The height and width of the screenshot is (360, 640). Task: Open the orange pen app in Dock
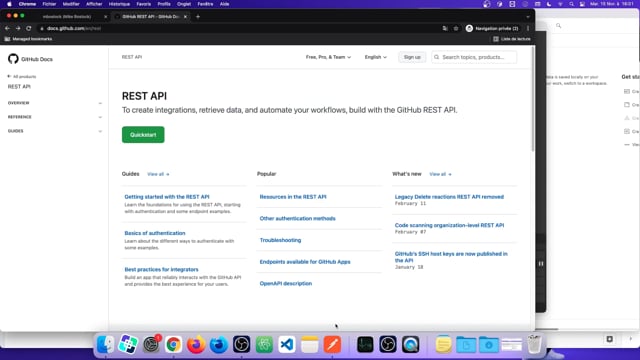point(332,344)
